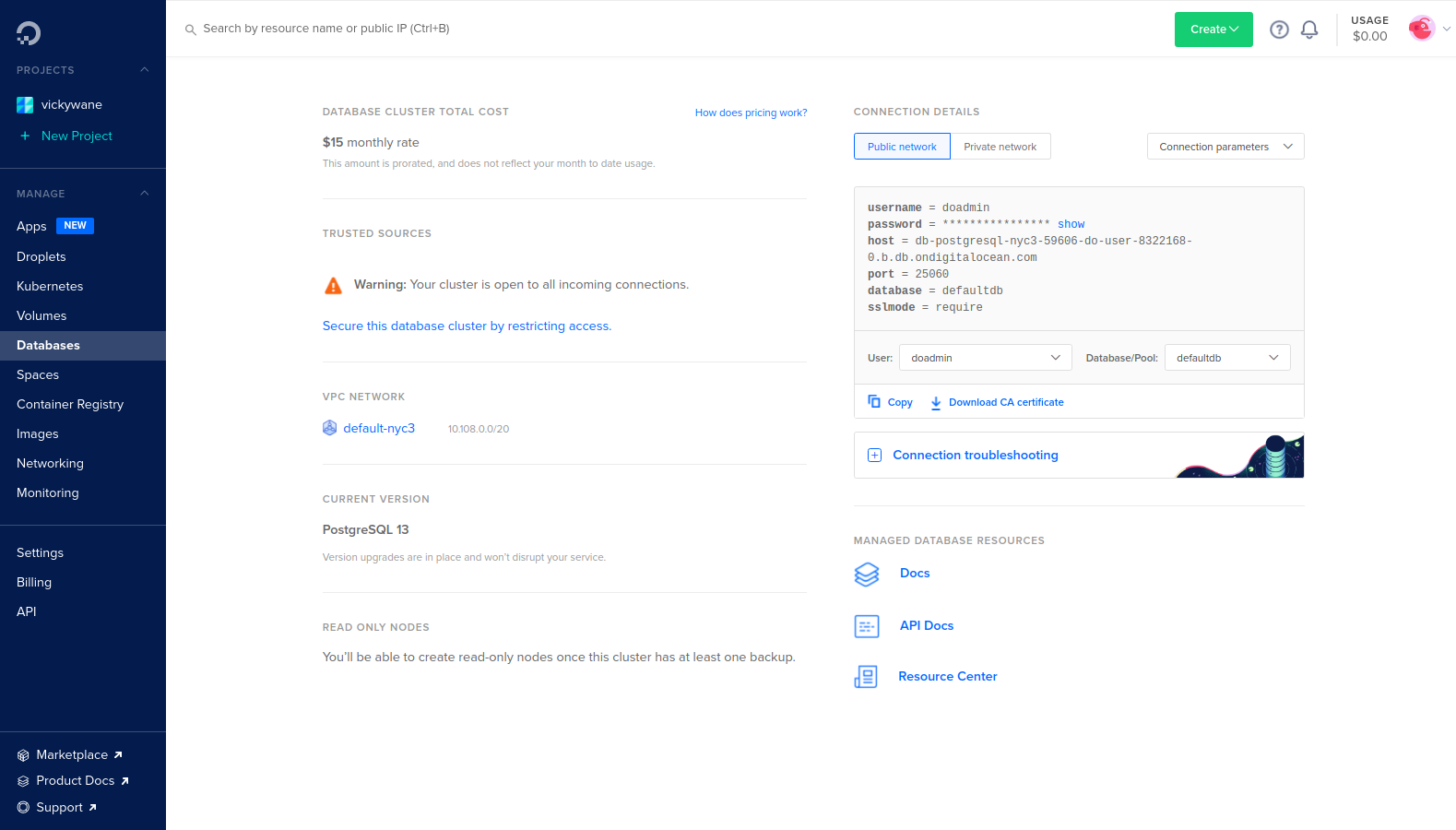This screenshot has width=1456, height=830.
Task: Click Download CA certificate link
Action: (x=1006, y=403)
